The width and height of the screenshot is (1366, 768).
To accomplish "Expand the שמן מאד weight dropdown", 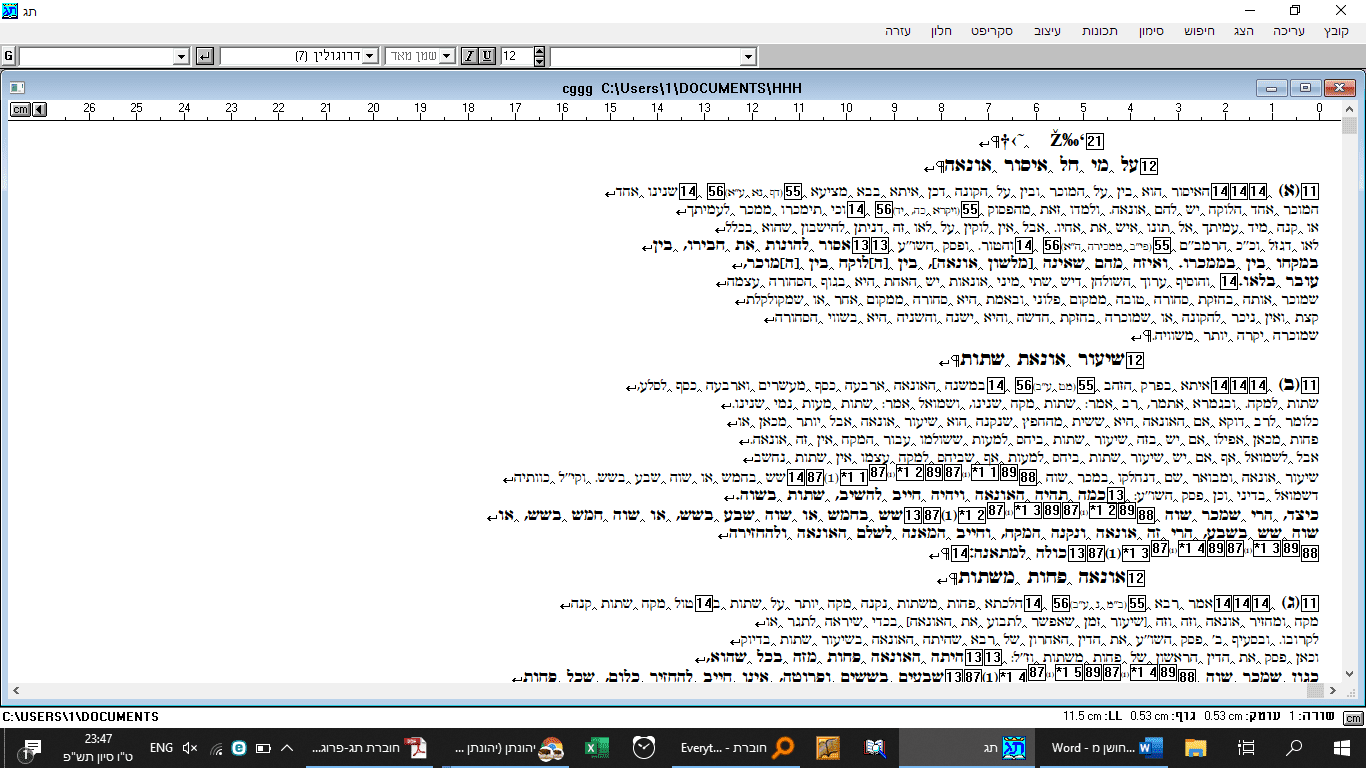I will 447,56.
